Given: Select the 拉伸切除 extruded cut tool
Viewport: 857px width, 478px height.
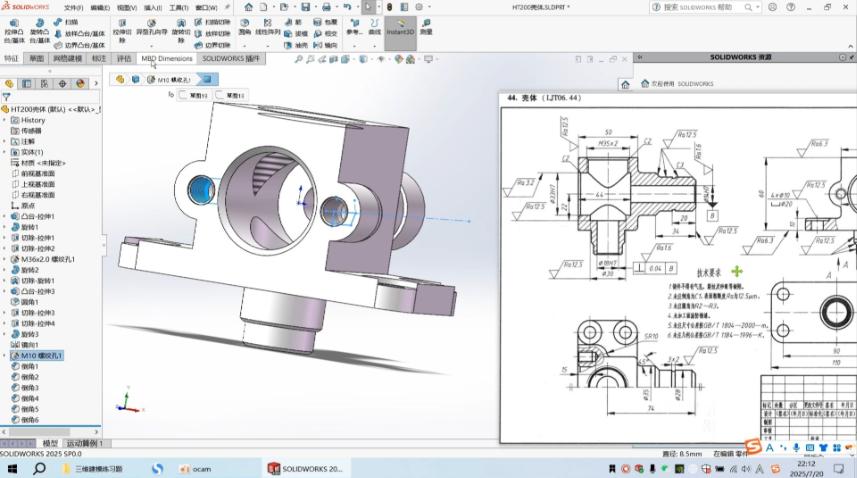Looking at the screenshot, I should coord(122,31).
